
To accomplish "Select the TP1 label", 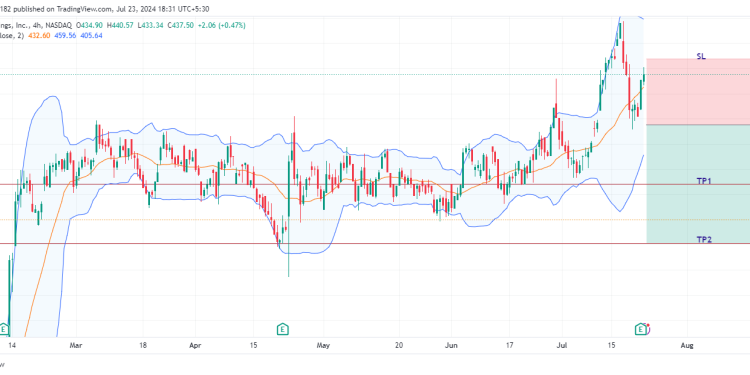I will [x=704, y=181].
